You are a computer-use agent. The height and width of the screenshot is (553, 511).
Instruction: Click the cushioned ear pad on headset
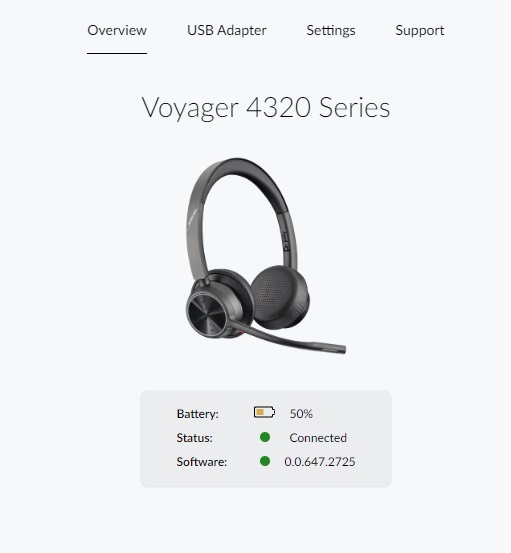pyautogui.click(x=280, y=296)
